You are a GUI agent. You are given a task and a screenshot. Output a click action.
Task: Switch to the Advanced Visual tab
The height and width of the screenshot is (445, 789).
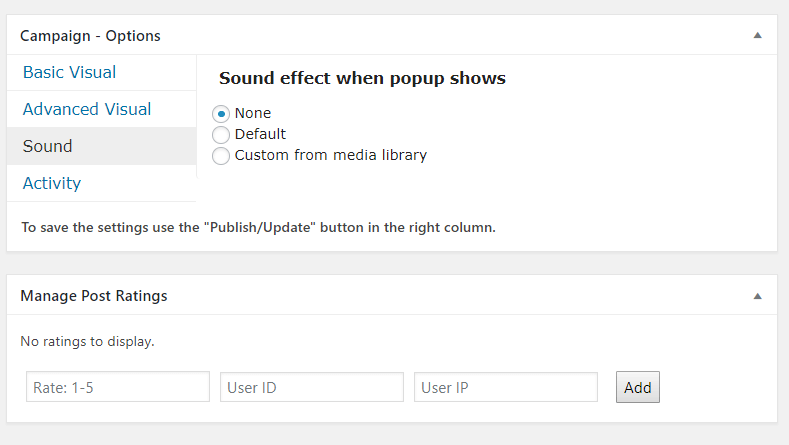(x=87, y=109)
